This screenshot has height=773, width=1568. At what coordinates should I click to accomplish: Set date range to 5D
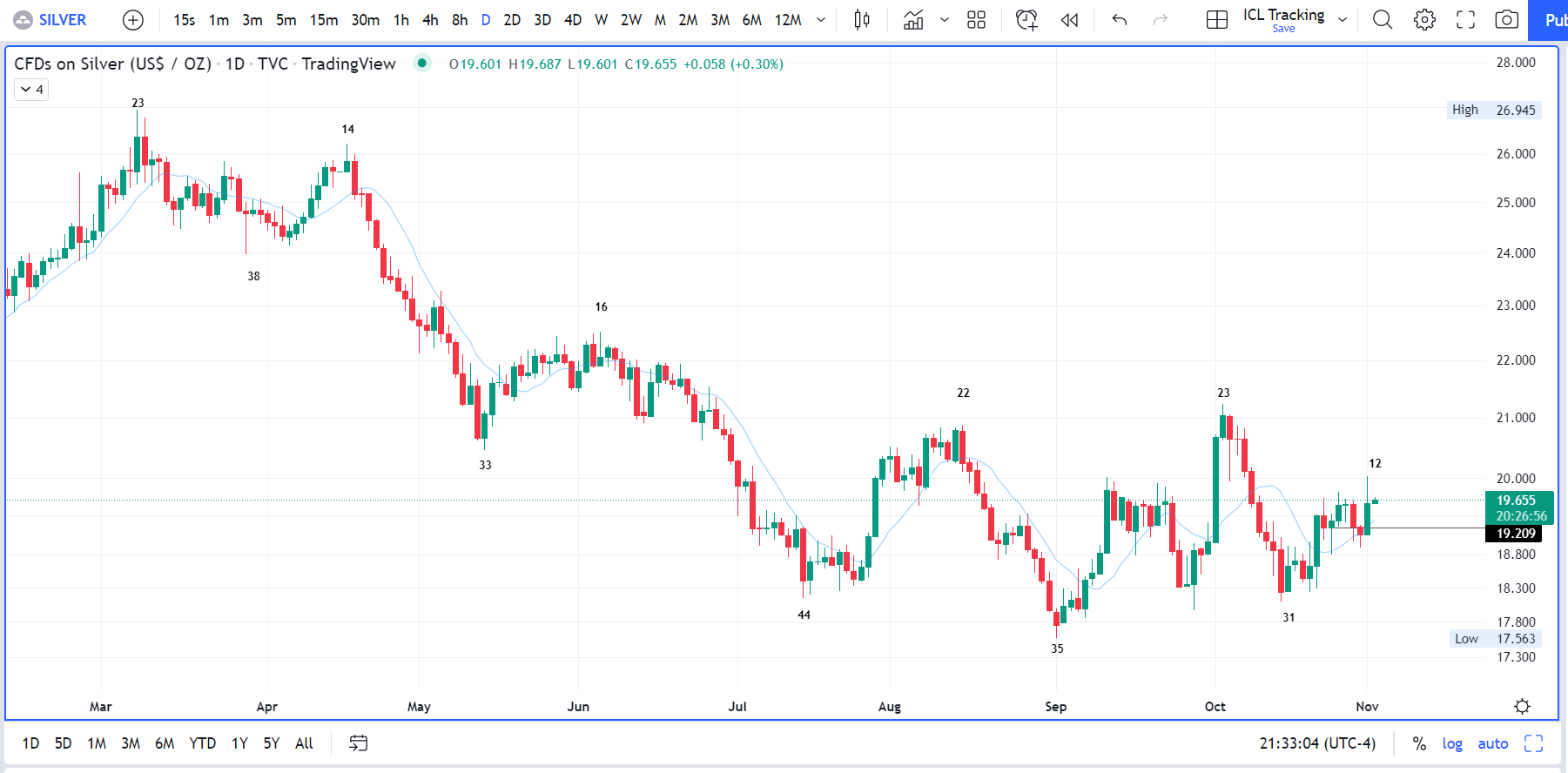[x=64, y=743]
